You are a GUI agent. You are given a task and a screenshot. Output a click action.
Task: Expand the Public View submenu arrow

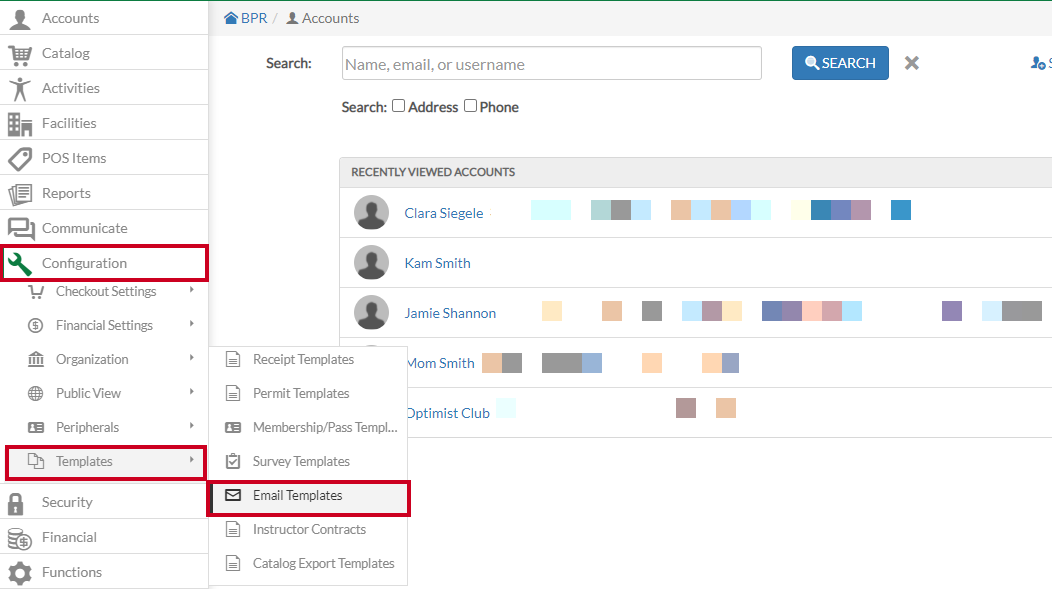[x=192, y=392]
